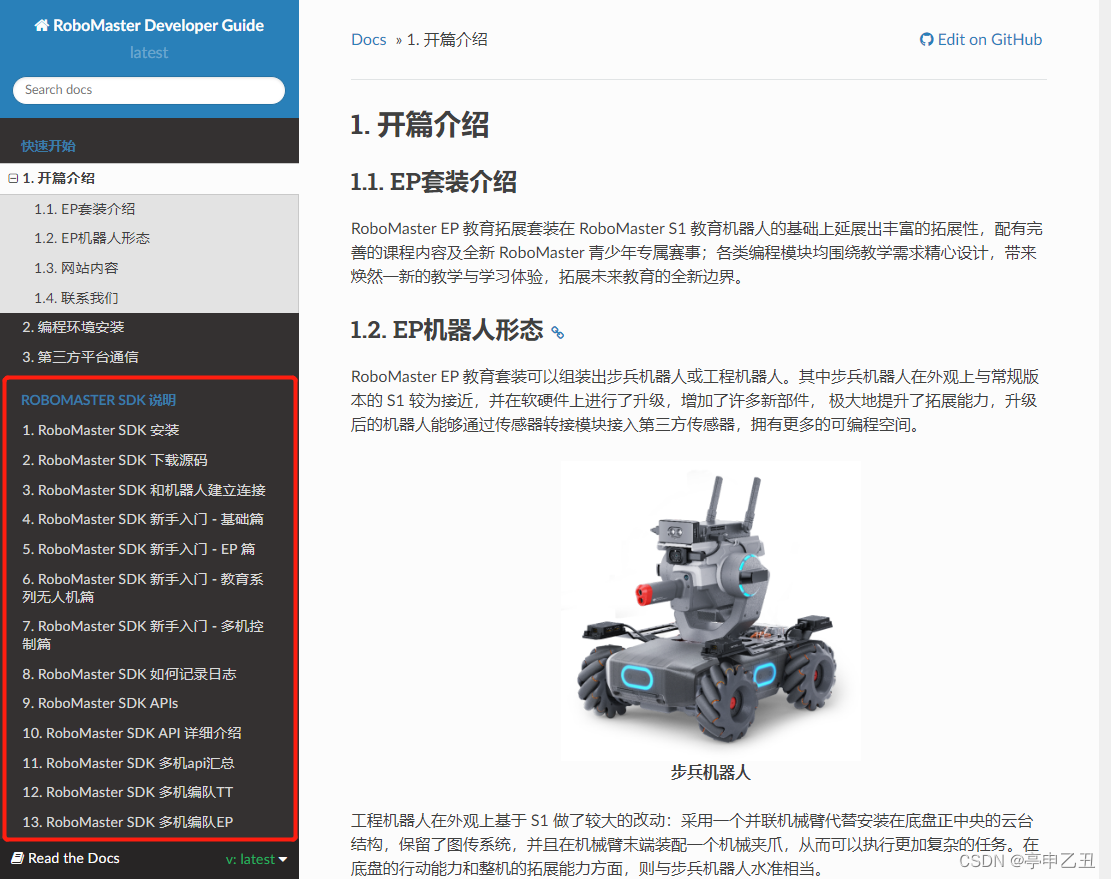
Task: Open 7. RoboMaster SDK 新手入门 - 多机控制篇
Action: [143, 635]
